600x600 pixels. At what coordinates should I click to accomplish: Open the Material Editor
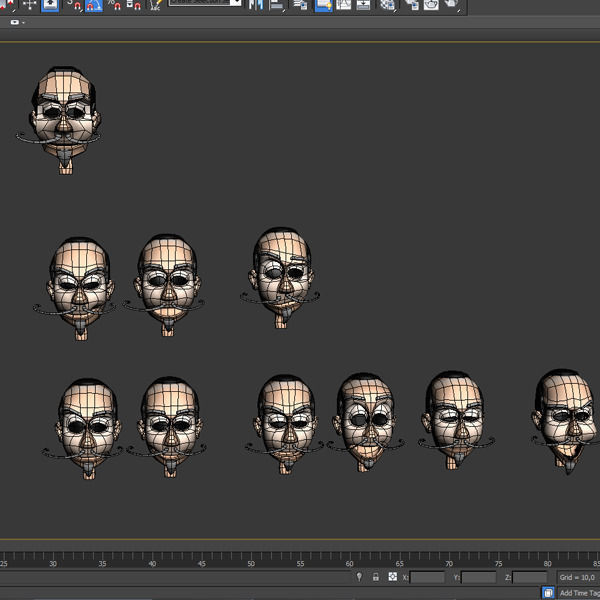click(387, 4)
